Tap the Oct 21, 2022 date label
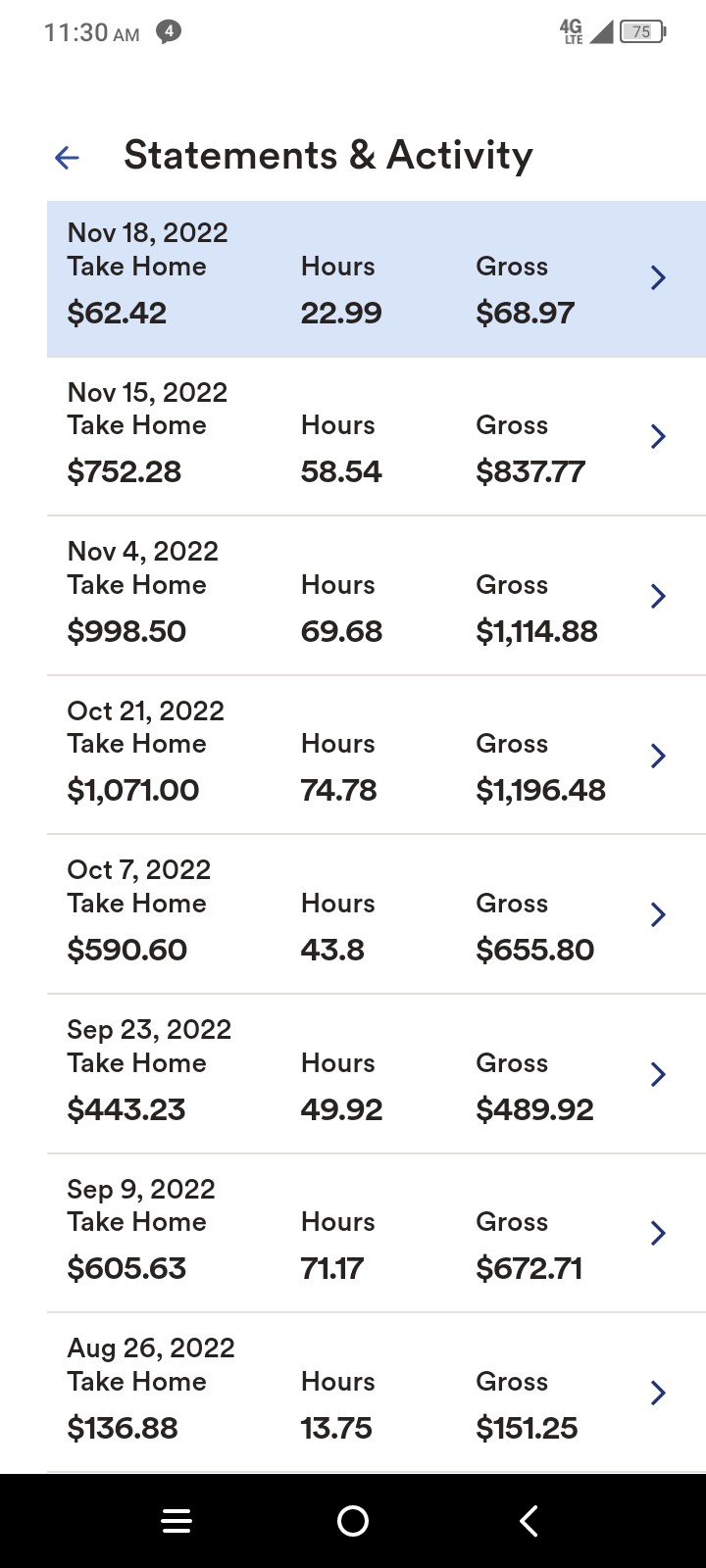Image resolution: width=706 pixels, height=1568 pixels. [x=145, y=710]
